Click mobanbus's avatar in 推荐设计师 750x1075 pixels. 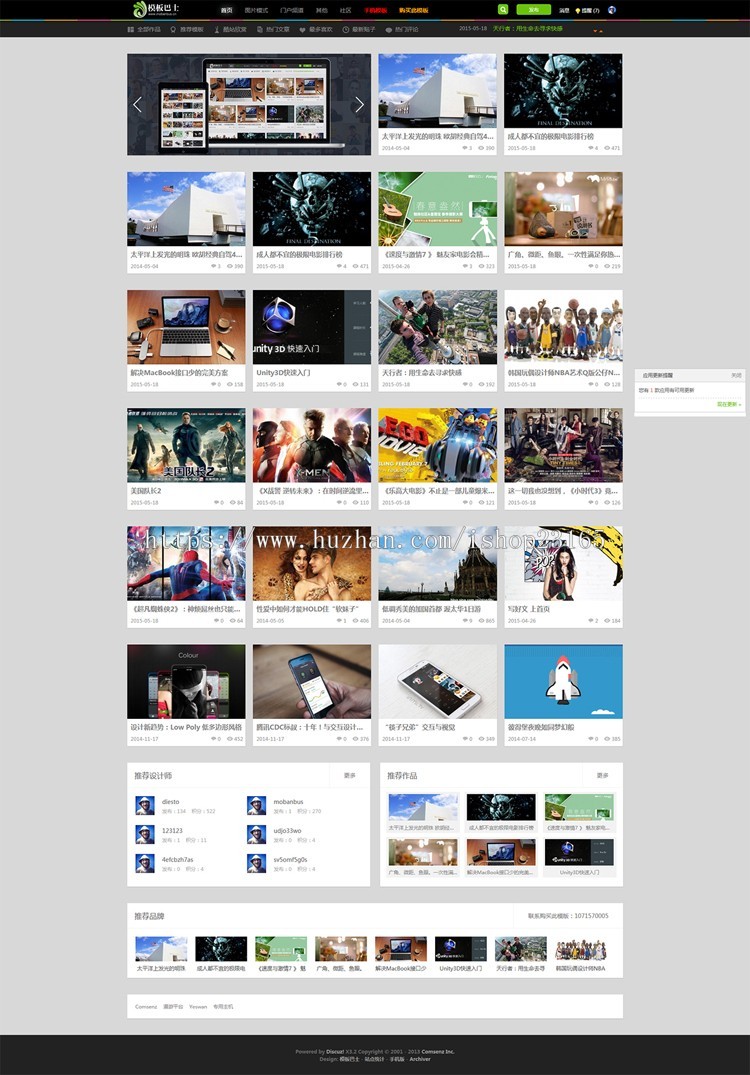(256, 806)
